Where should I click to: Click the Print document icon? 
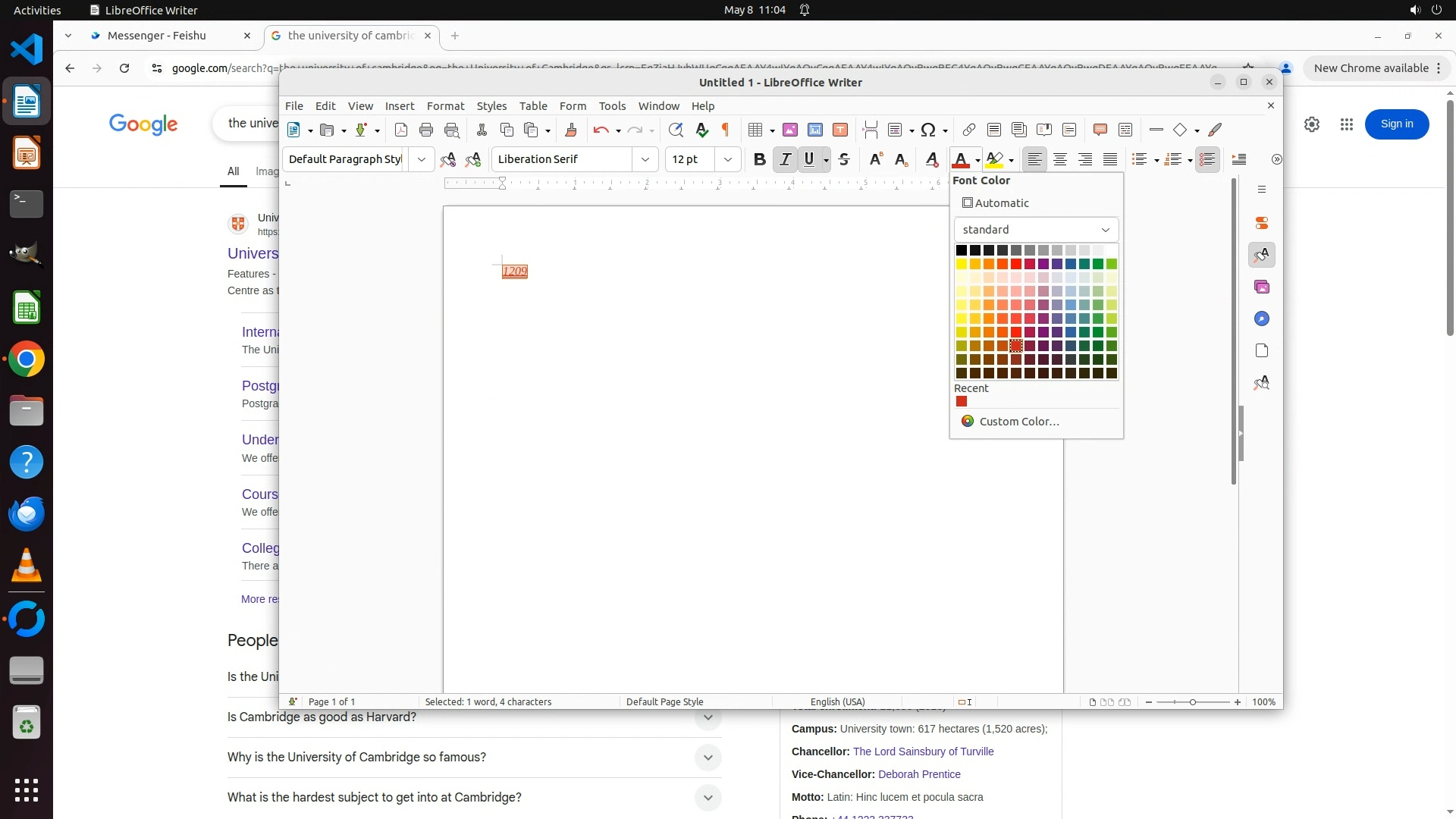pyautogui.click(x=426, y=130)
